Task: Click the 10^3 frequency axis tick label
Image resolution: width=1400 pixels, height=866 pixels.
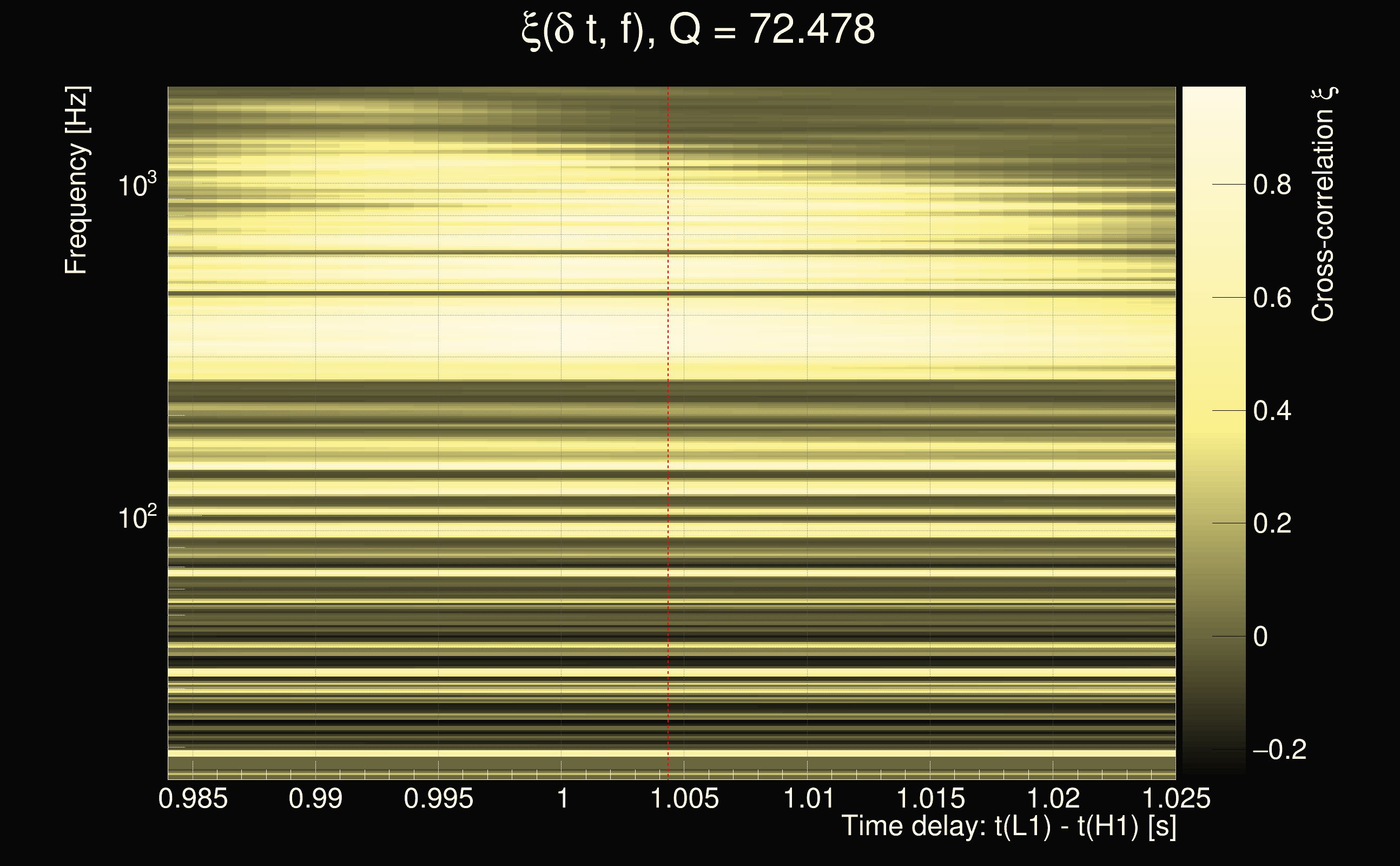Action: point(136,185)
